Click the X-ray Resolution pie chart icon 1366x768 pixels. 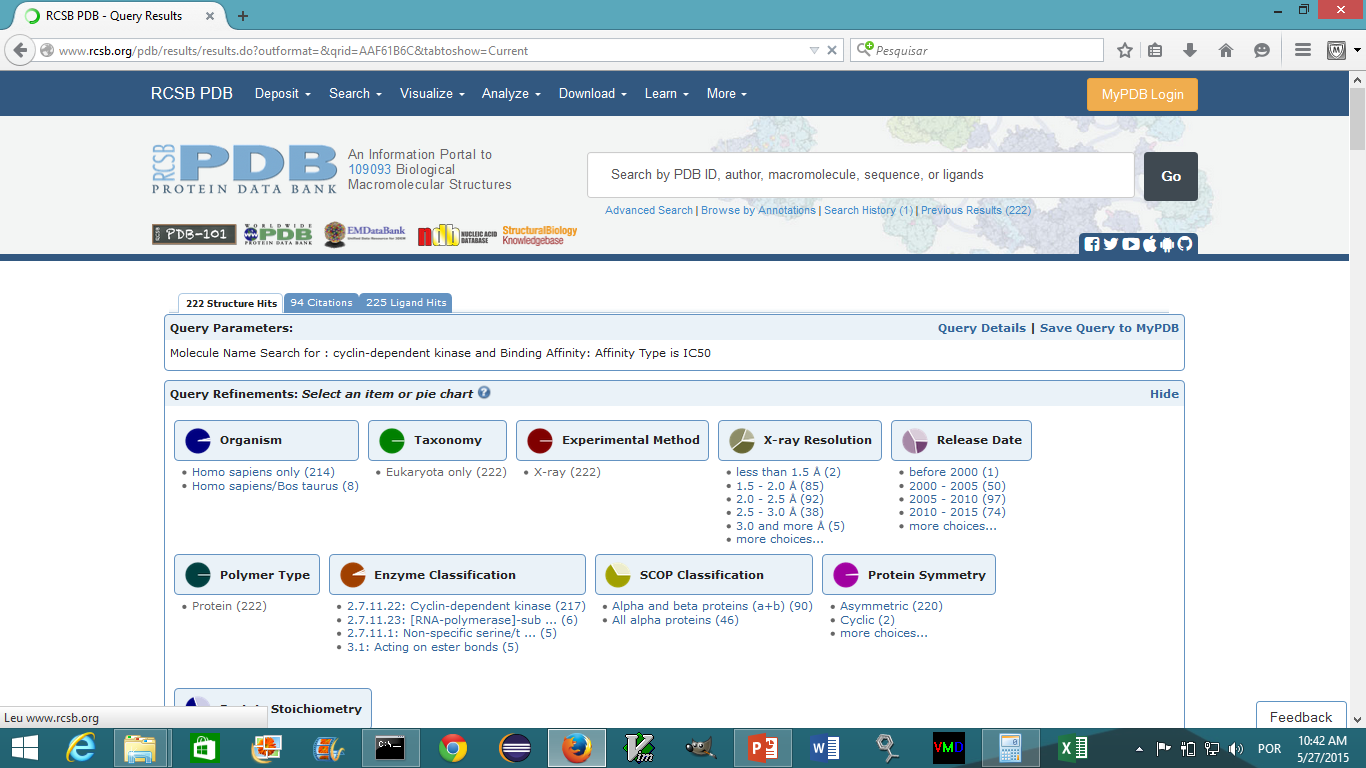[742, 440]
